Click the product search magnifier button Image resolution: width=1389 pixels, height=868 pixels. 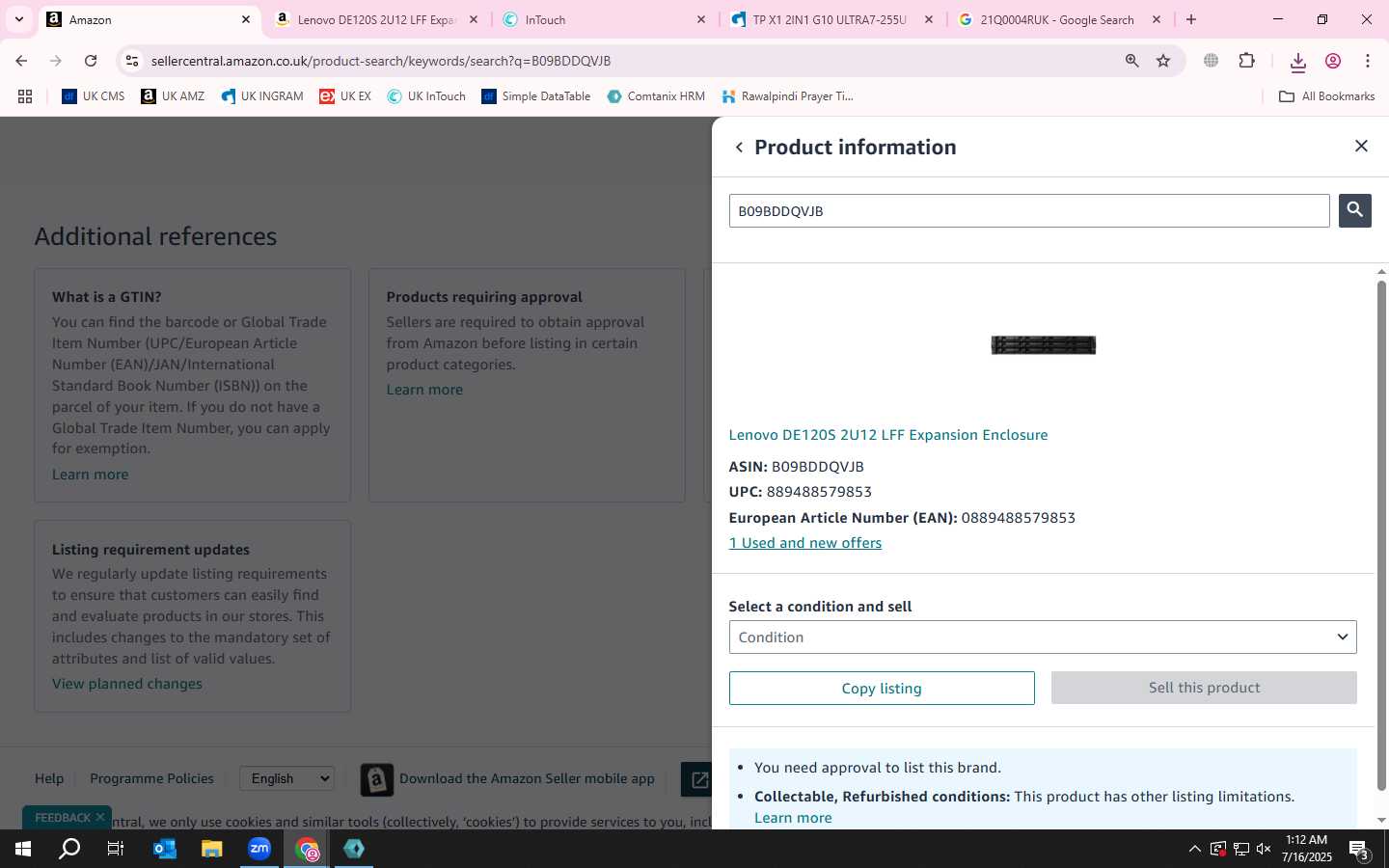pyautogui.click(x=1354, y=210)
